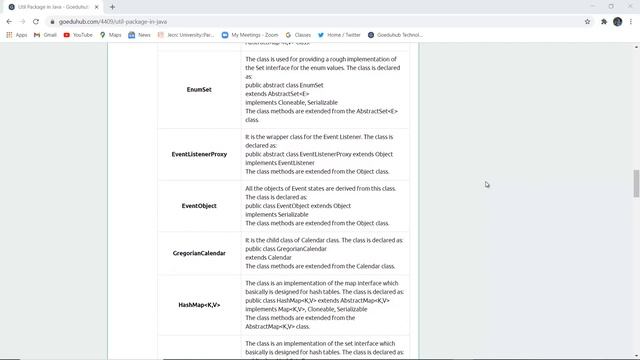Open the Maps bookmark

click(111, 35)
